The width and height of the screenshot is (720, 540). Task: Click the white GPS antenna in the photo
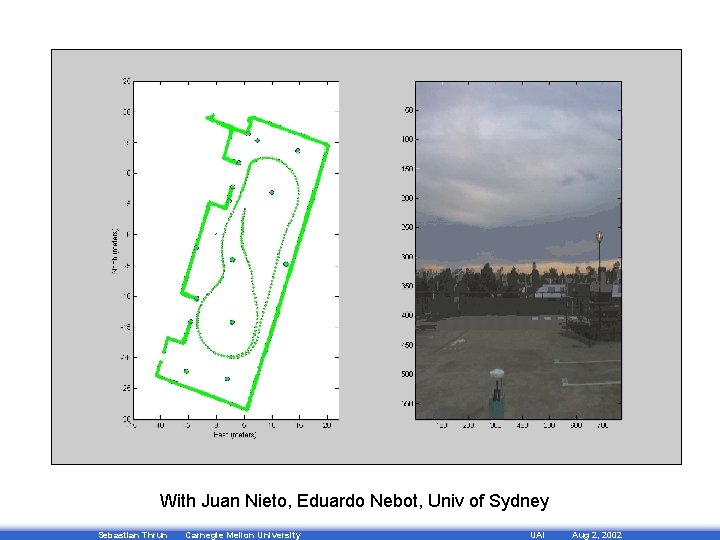point(497,373)
